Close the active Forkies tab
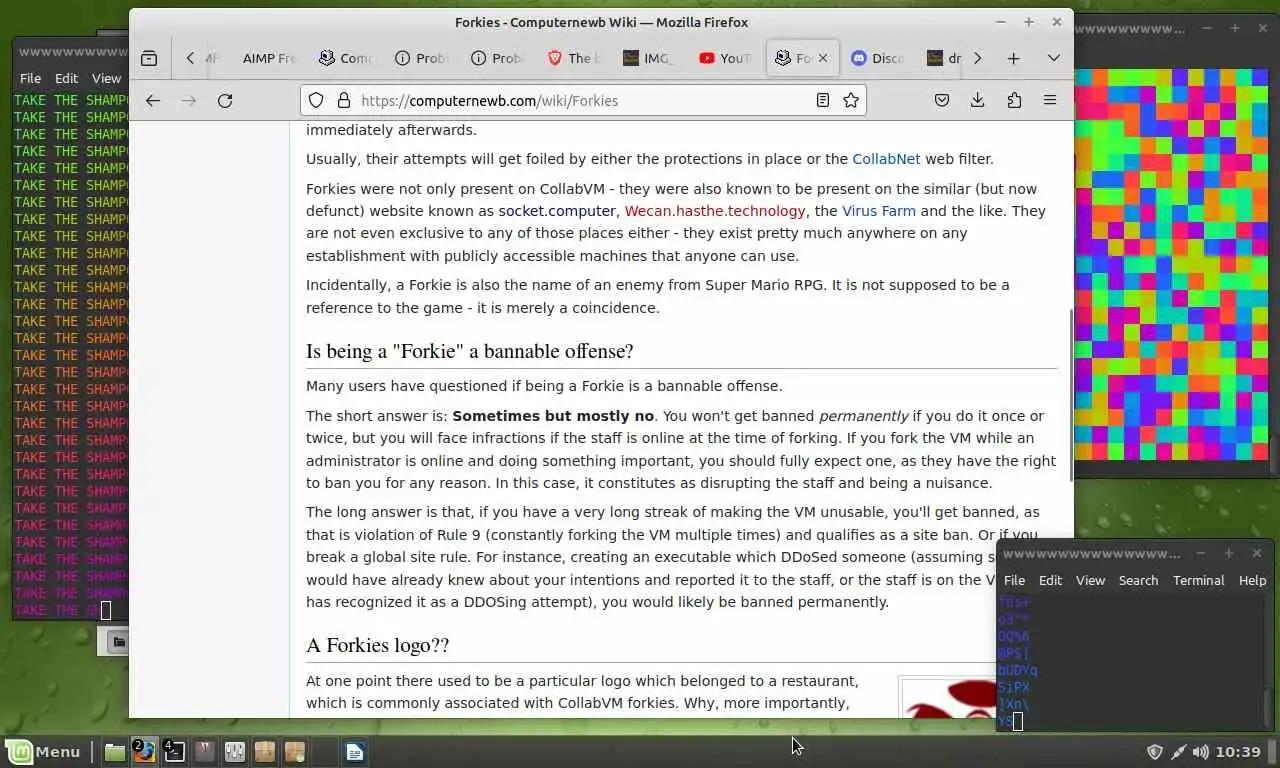 coord(823,58)
